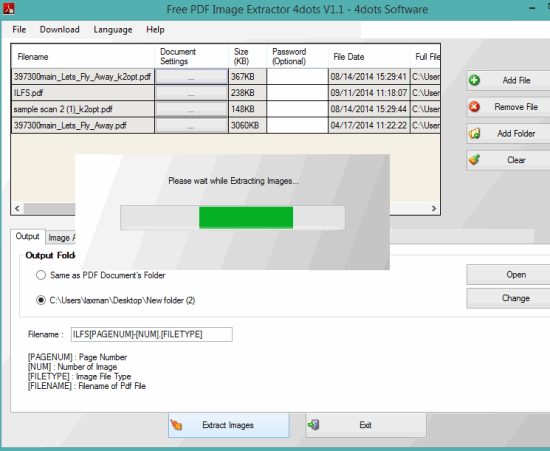Click the broom Clear icon
Screen dimensions: 550x451
474,160
